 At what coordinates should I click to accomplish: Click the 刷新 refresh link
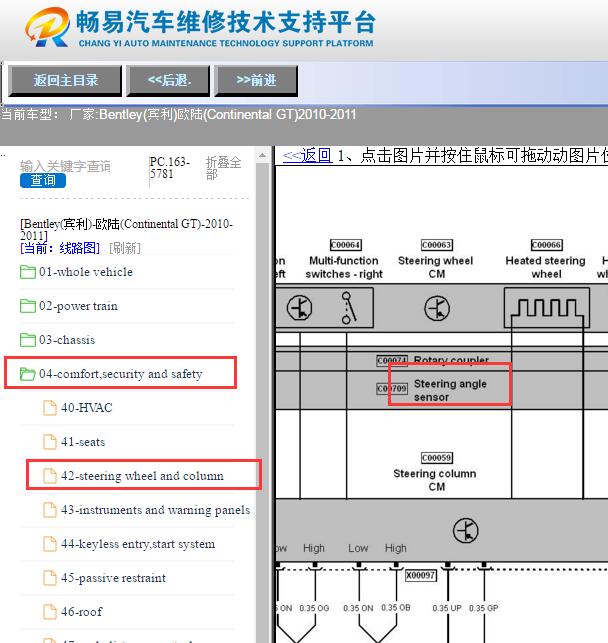125,248
